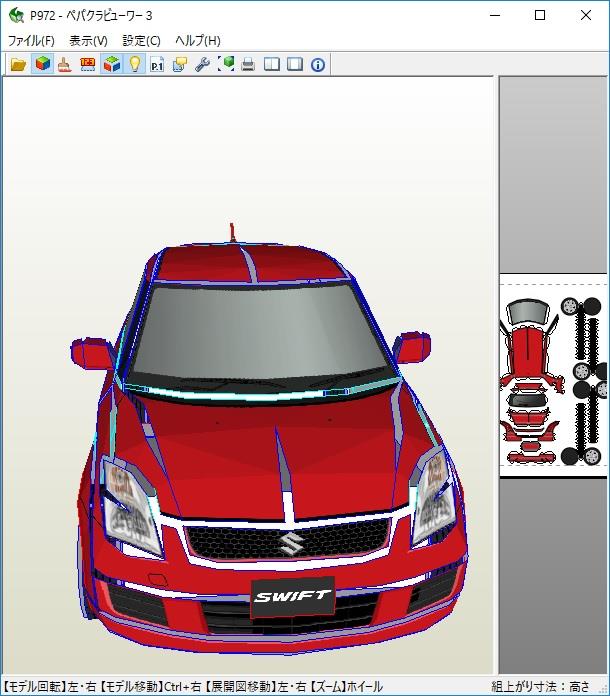Click the printer icon
This screenshot has width=610, height=696.
click(x=249, y=65)
